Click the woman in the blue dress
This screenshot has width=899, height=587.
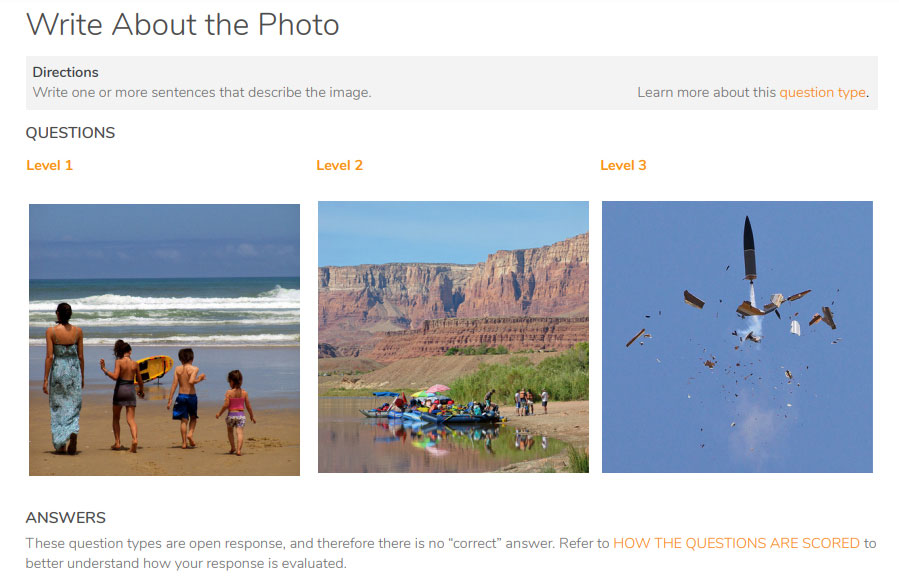pos(64,378)
